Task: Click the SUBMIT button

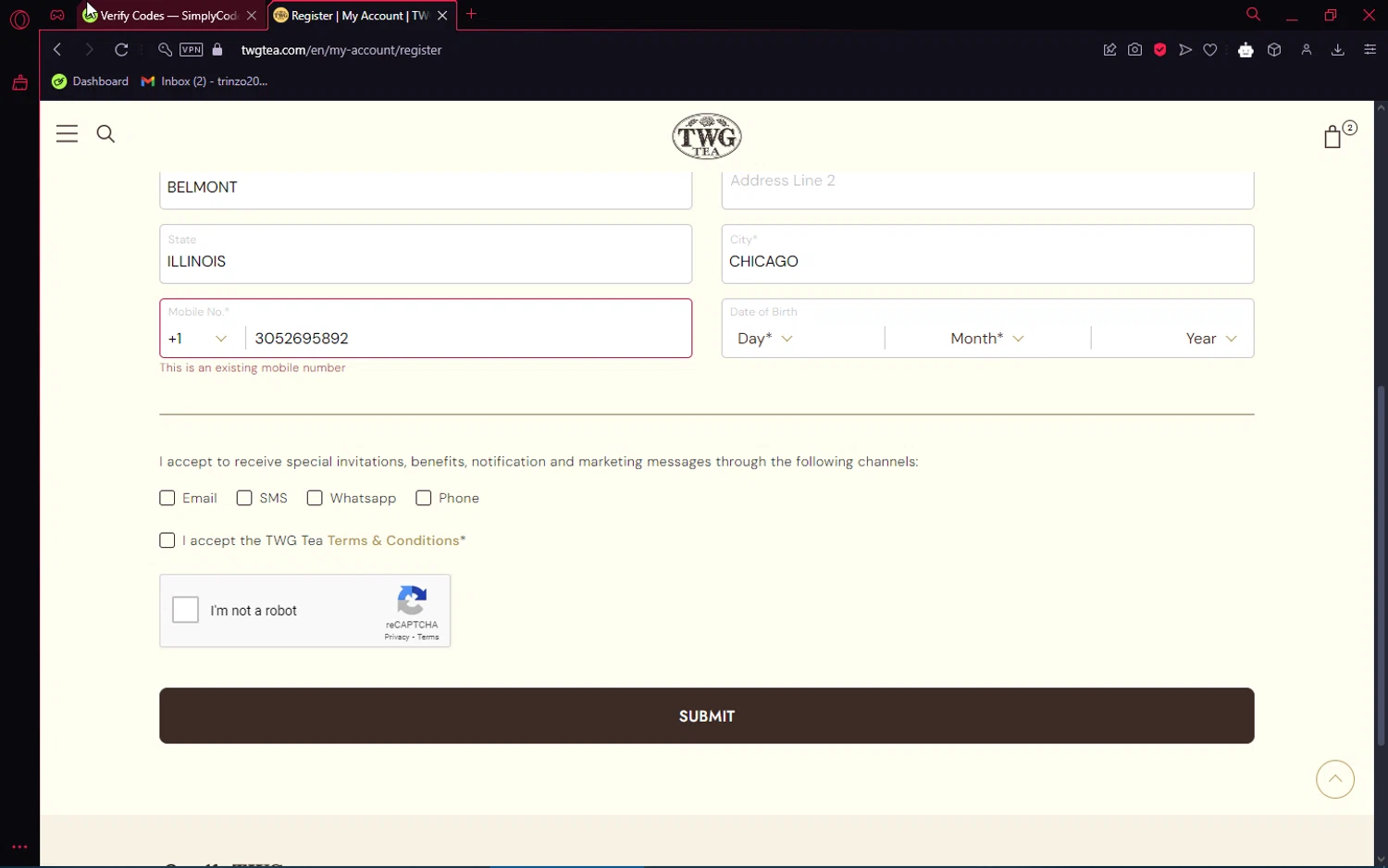Action: 707,715
